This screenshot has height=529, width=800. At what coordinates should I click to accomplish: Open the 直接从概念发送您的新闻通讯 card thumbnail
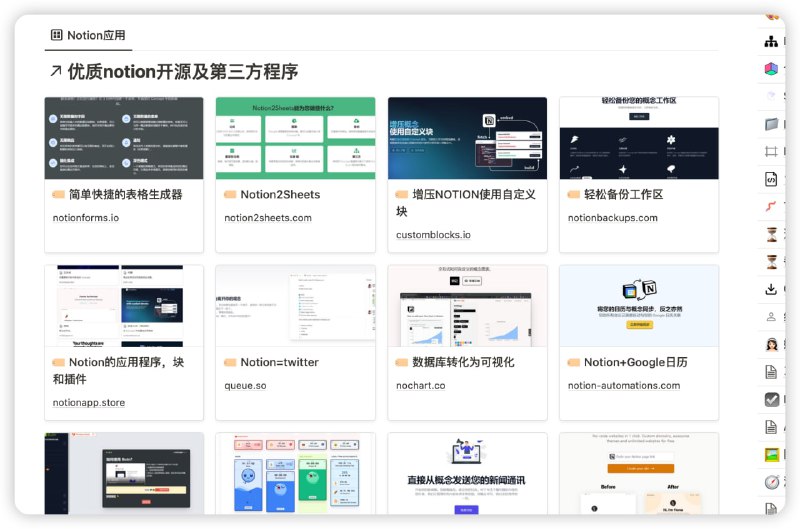coord(467,473)
